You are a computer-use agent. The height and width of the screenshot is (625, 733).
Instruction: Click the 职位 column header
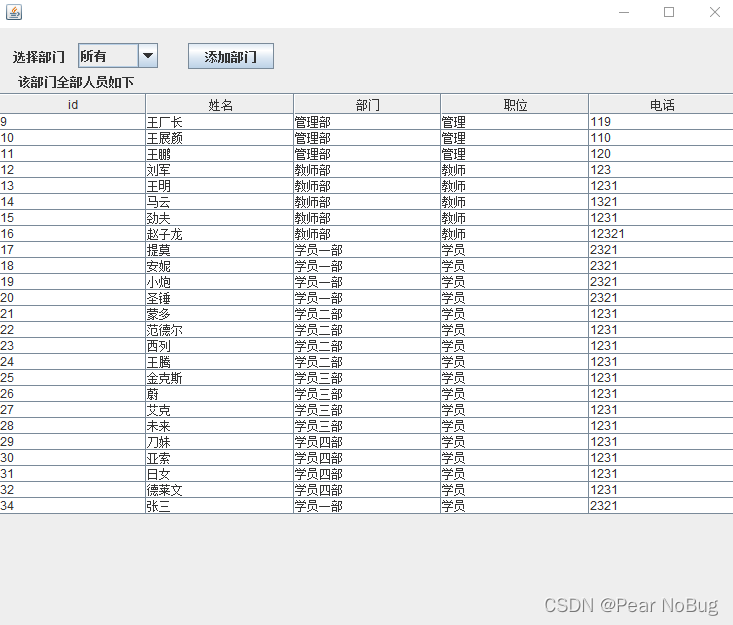[515, 104]
